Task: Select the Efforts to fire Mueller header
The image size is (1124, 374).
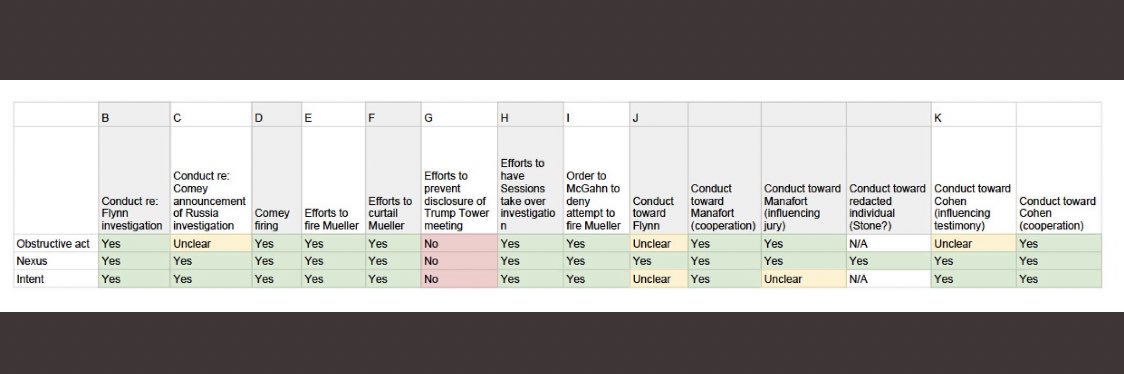Action: [333, 181]
